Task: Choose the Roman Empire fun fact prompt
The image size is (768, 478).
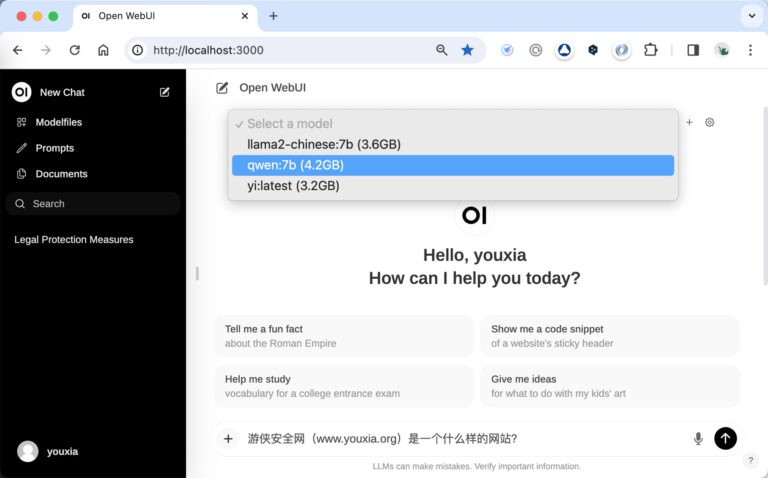Action: coord(344,336)
